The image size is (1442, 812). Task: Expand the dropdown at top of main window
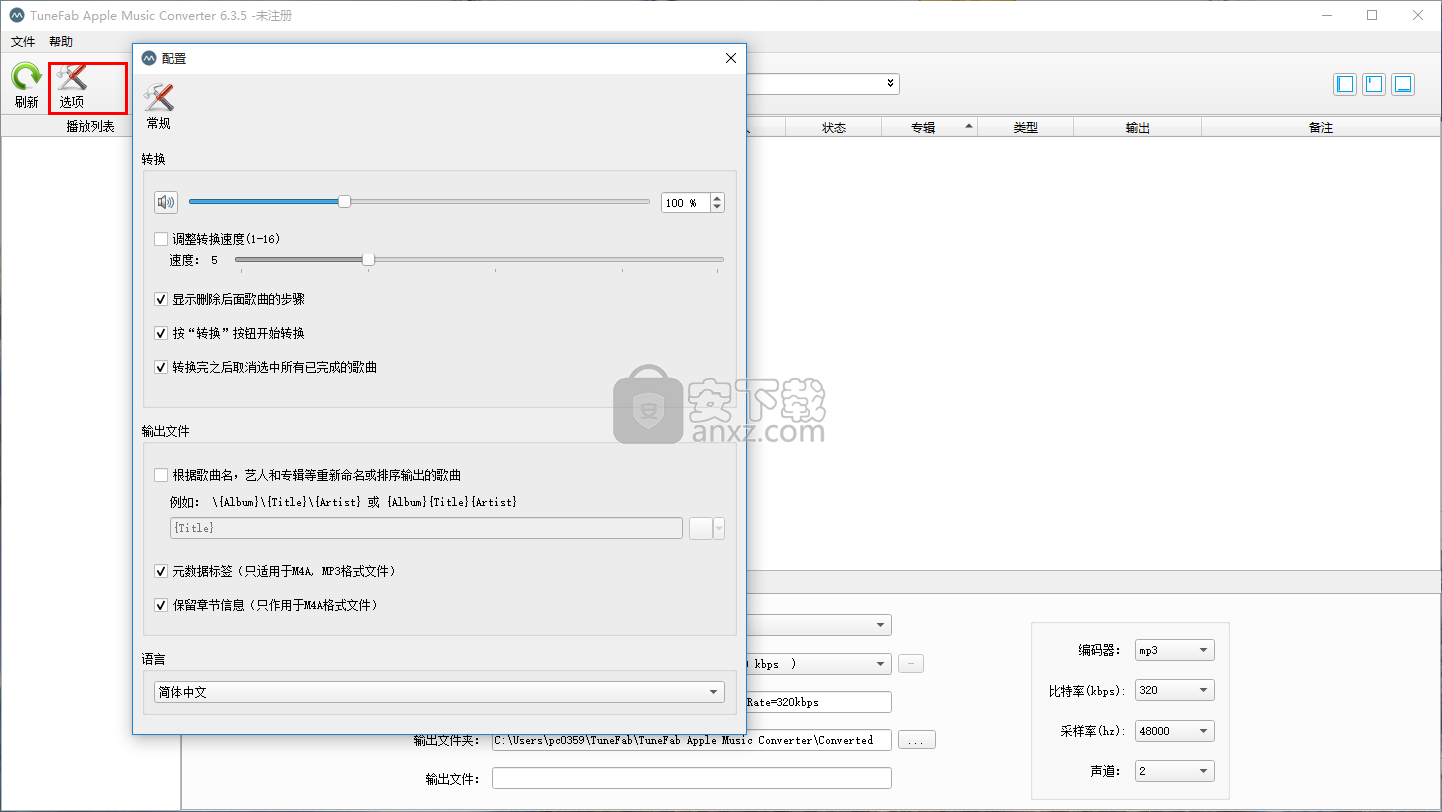[x=891, y=84]
